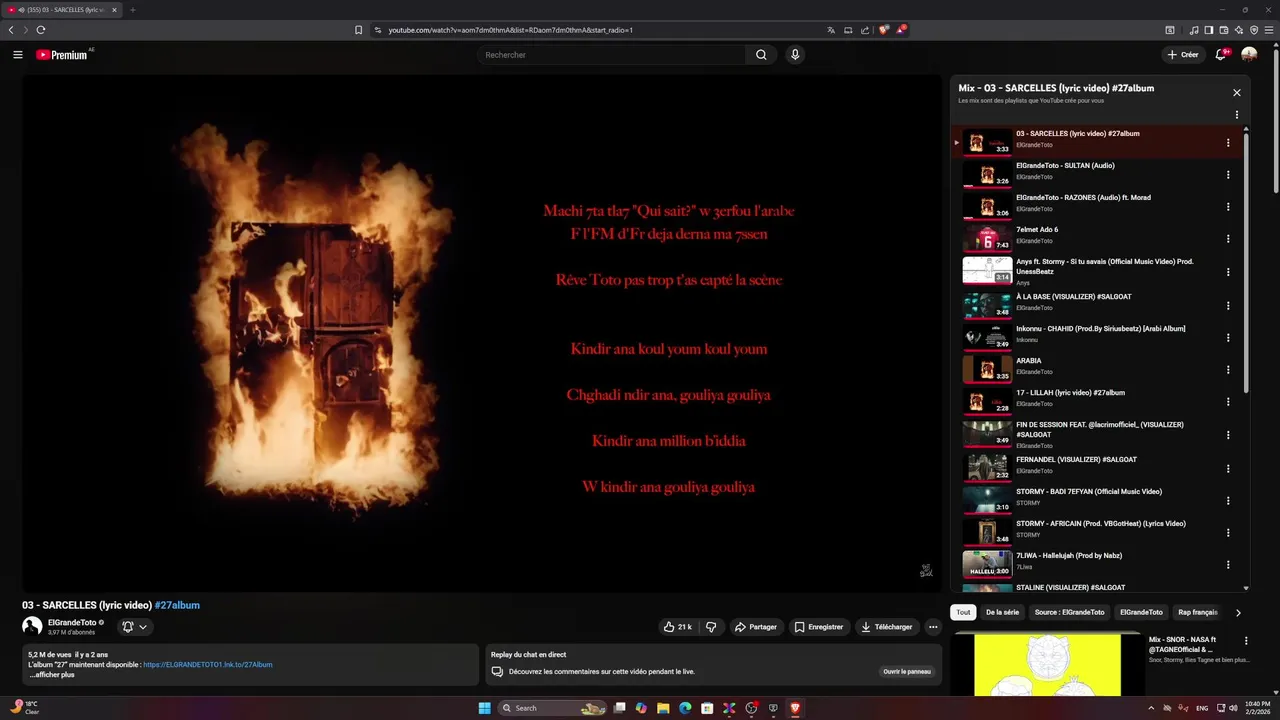Screen dimensions: 1280x720
Task: Bookmark this page in address bar
Action: (x=359, y=30)
